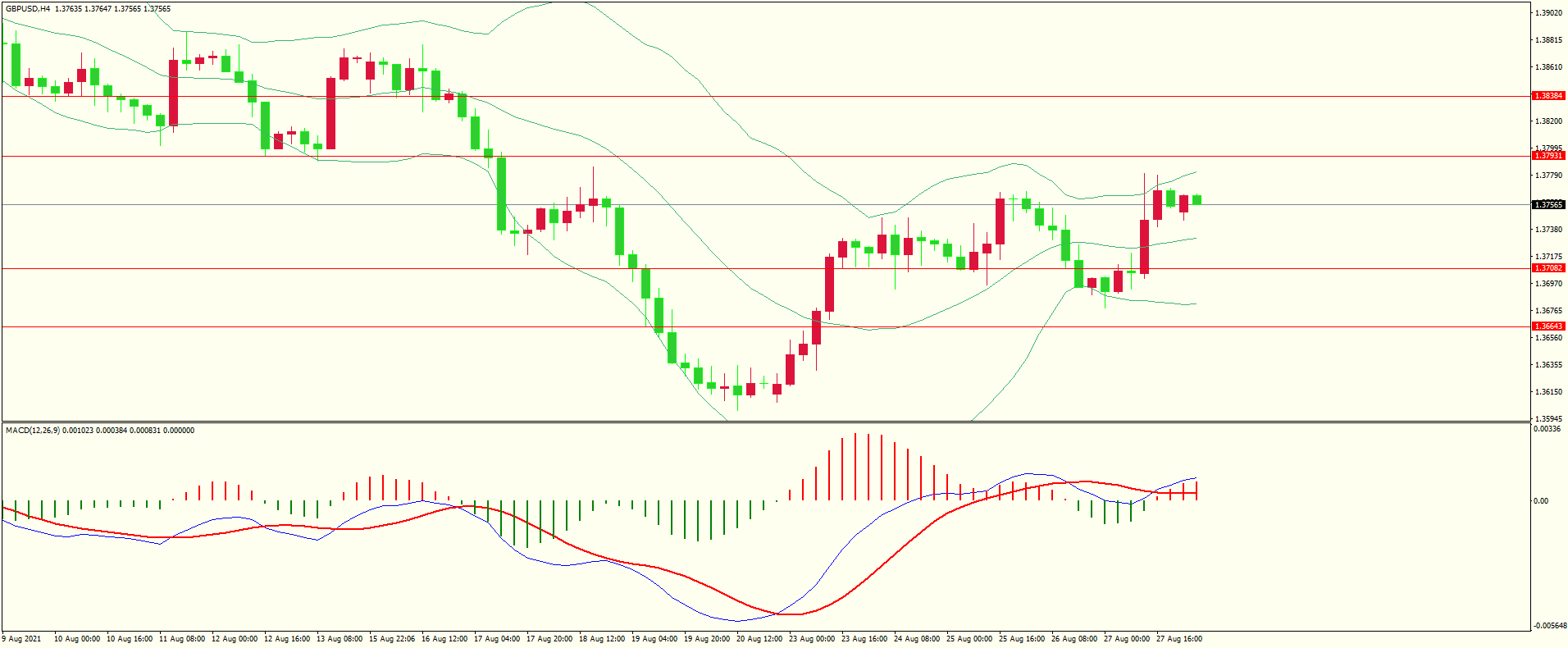Click the -0.005648 MACD scale label
The image size is (1568, 648).
point(1550,626)
